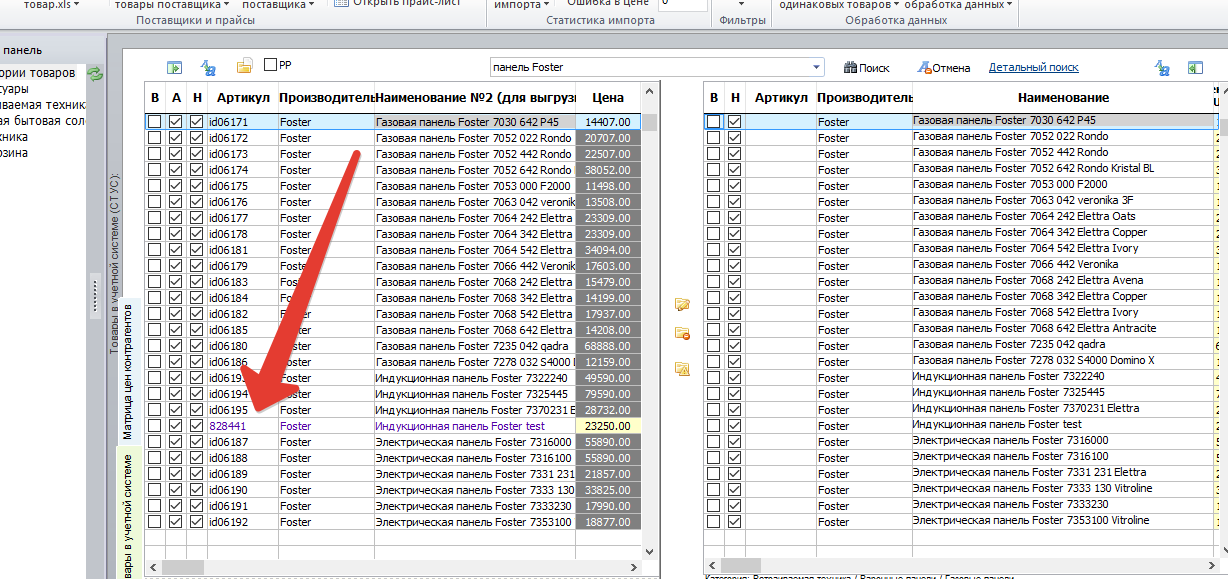The height and width of the screenshot is (579, 1228).
Task: Click the folder-with-pencil link icon between tables
Action: (683, 303)
